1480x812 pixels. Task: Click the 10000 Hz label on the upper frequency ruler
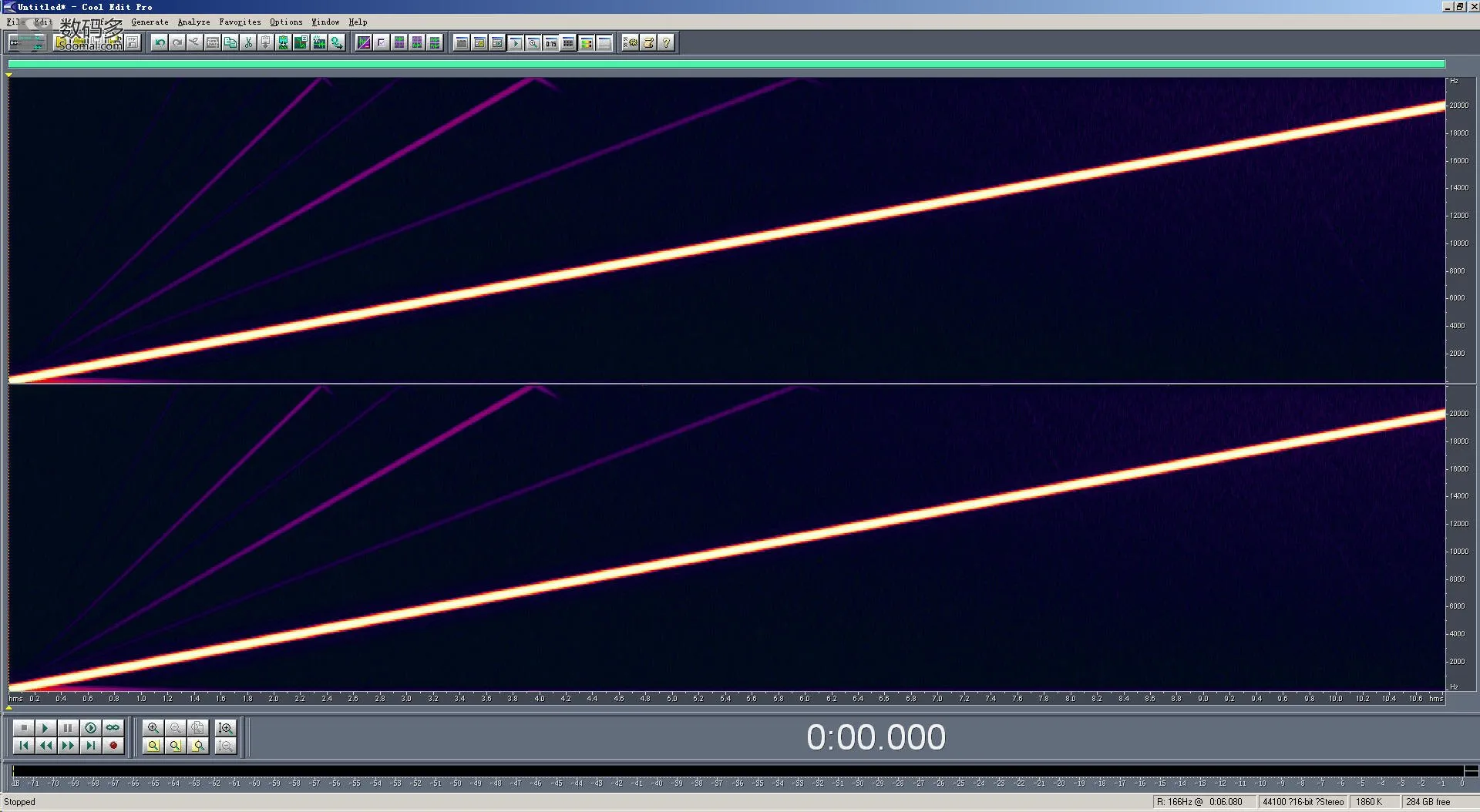click(x=1458, y=243)
